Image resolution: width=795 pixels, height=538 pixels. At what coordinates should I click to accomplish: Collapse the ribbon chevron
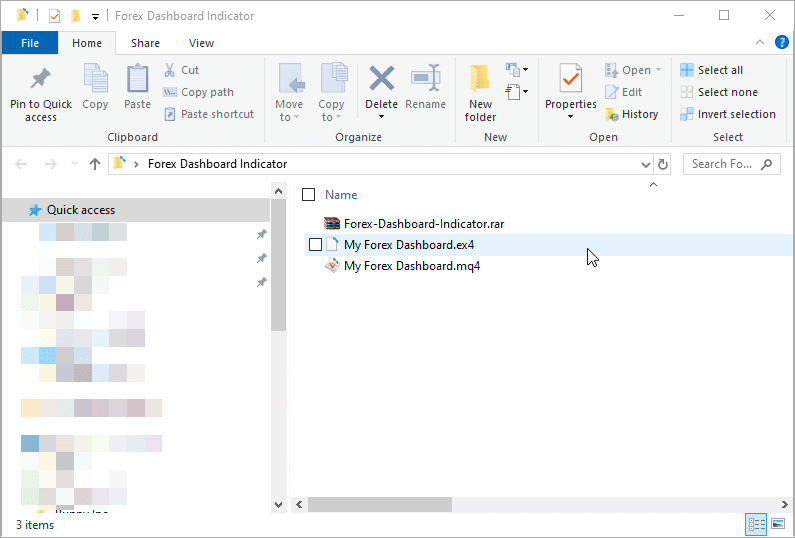coord(760,43)
